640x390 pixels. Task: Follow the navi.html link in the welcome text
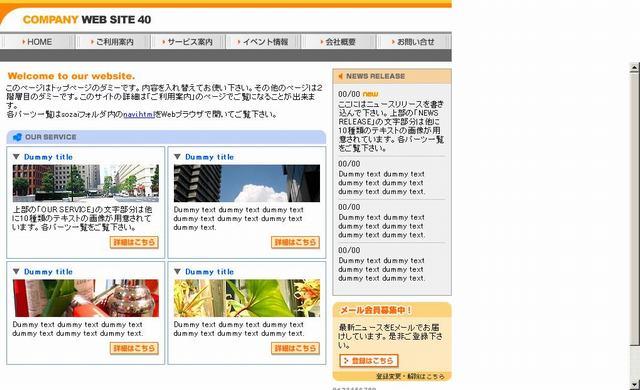tap(139, 115)
